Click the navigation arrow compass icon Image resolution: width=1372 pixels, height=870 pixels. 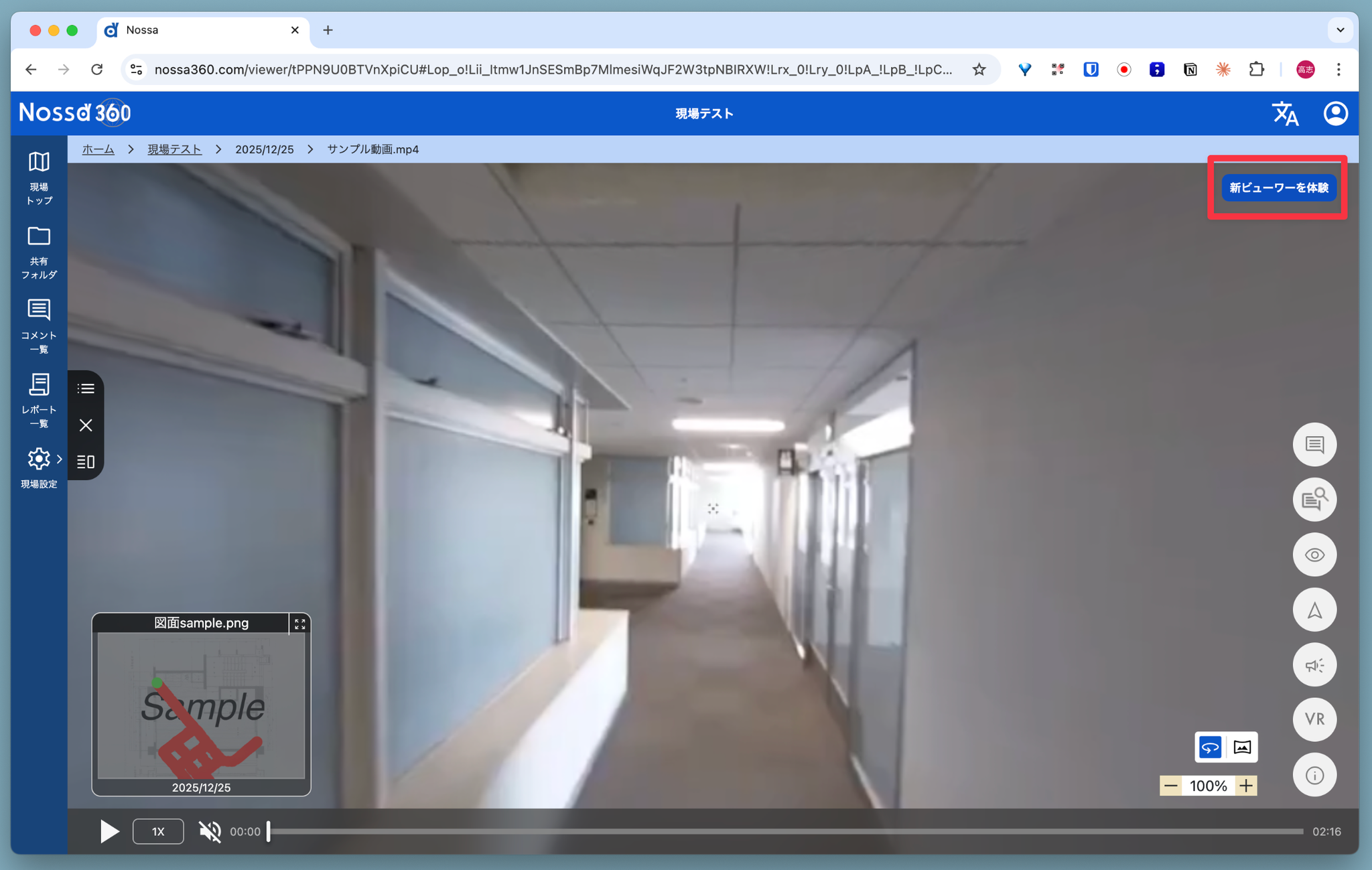pos(1314,610)
